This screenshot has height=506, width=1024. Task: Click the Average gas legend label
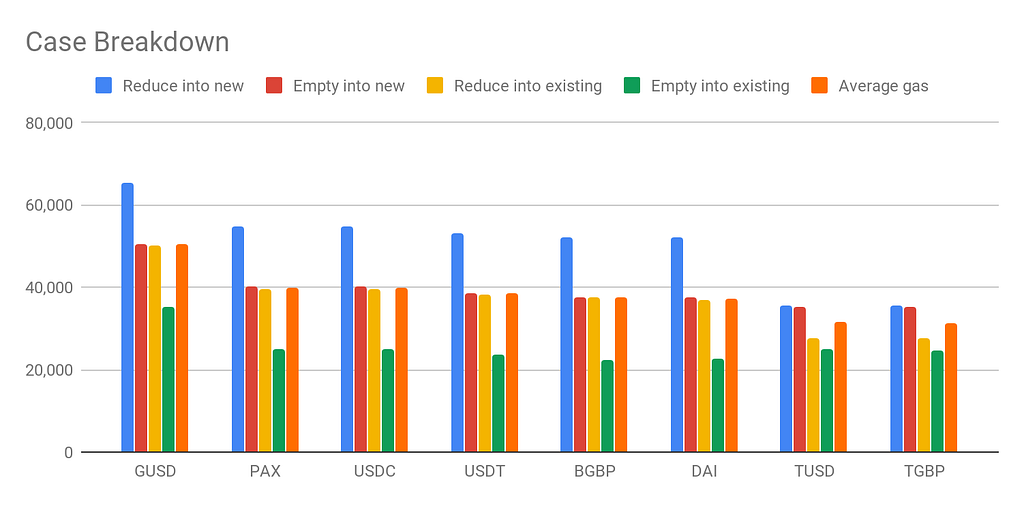tap(884, 86)
